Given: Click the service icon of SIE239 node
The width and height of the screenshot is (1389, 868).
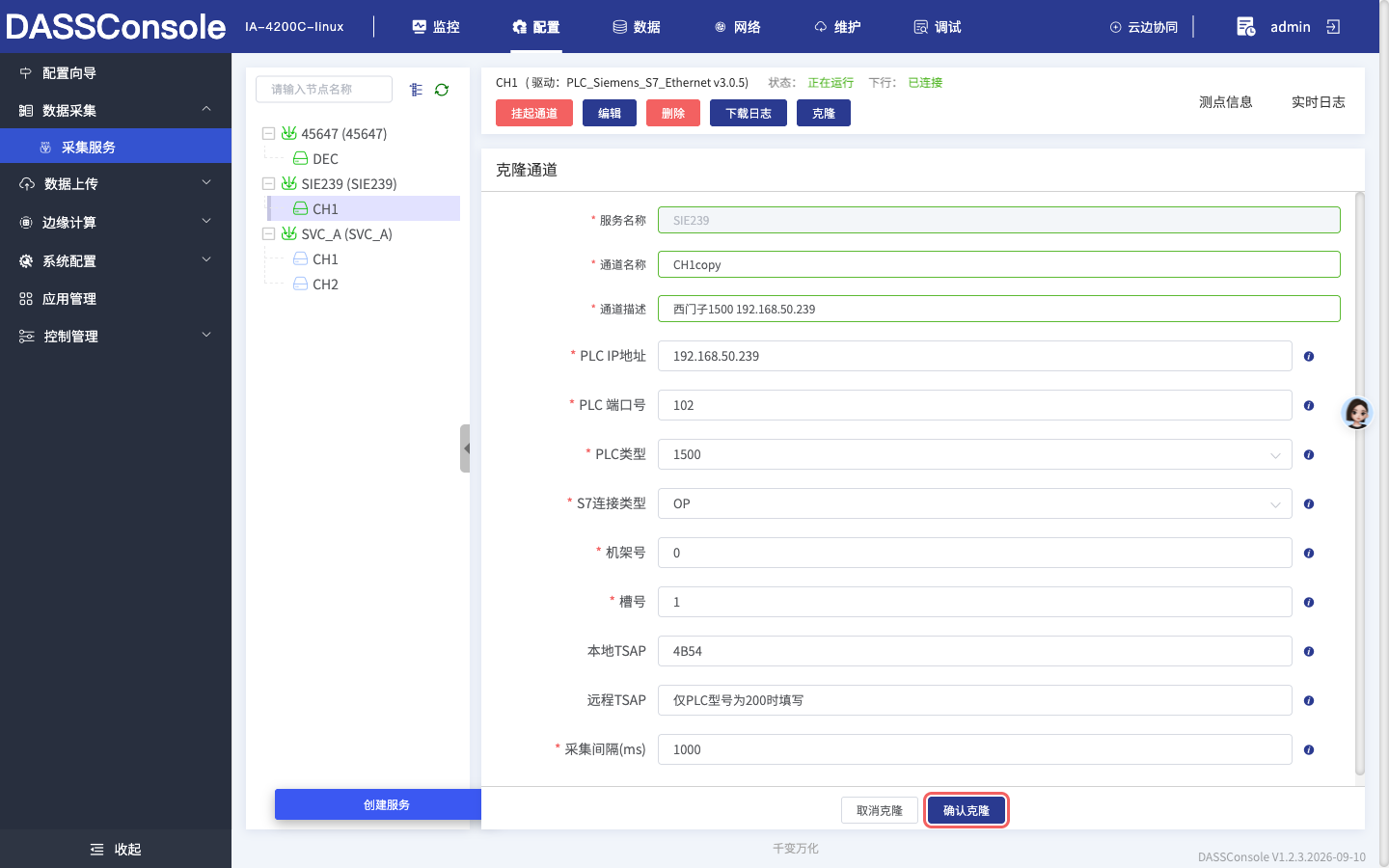Looking at the screenshot, I should 288,183.
